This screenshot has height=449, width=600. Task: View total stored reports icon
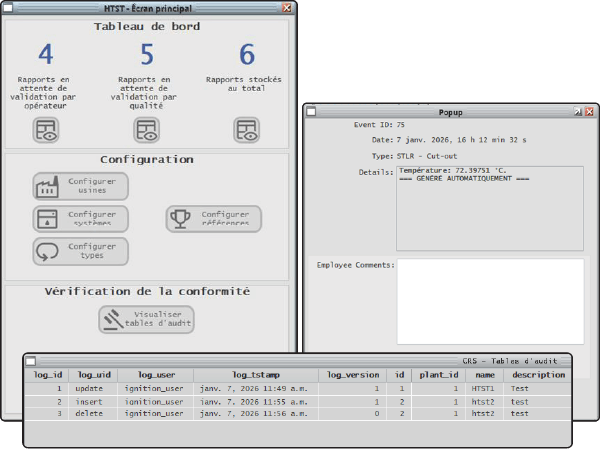(x=246, y=130)
